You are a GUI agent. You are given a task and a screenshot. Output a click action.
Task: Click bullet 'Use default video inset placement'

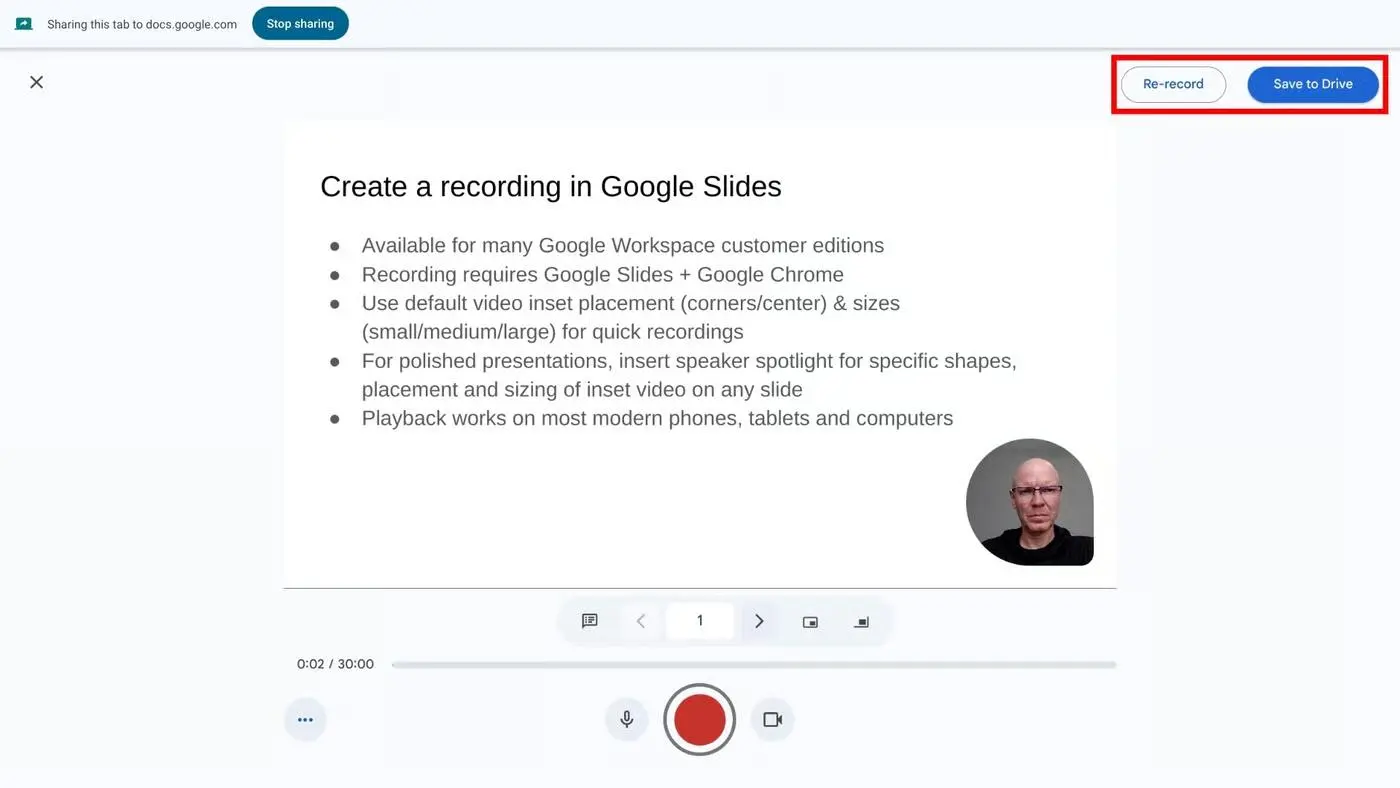point(631,317)
